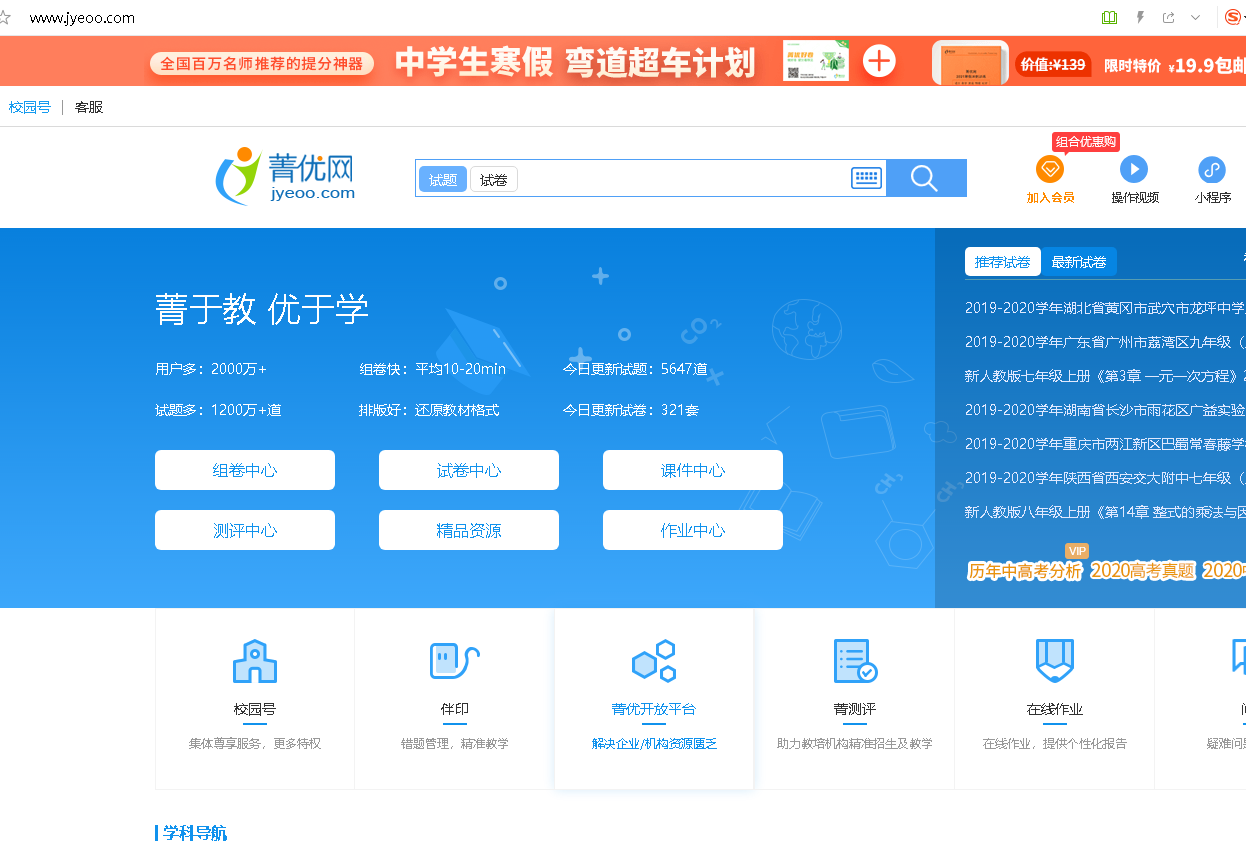This screenshot has height=868, width=1246.
Task: Click the text 试题多：1200万+道
Action: pyautogui.click(x=218, y=410)
